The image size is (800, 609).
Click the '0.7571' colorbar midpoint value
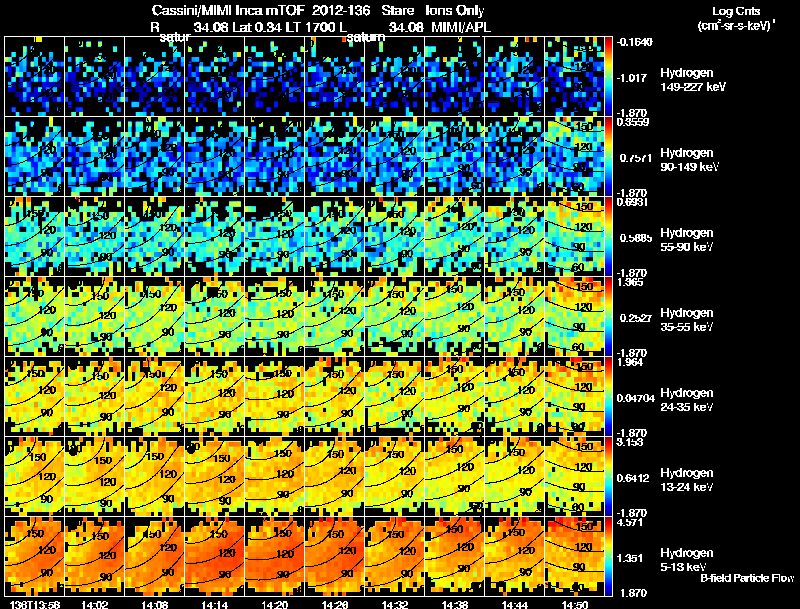click(x=636, y=158)
